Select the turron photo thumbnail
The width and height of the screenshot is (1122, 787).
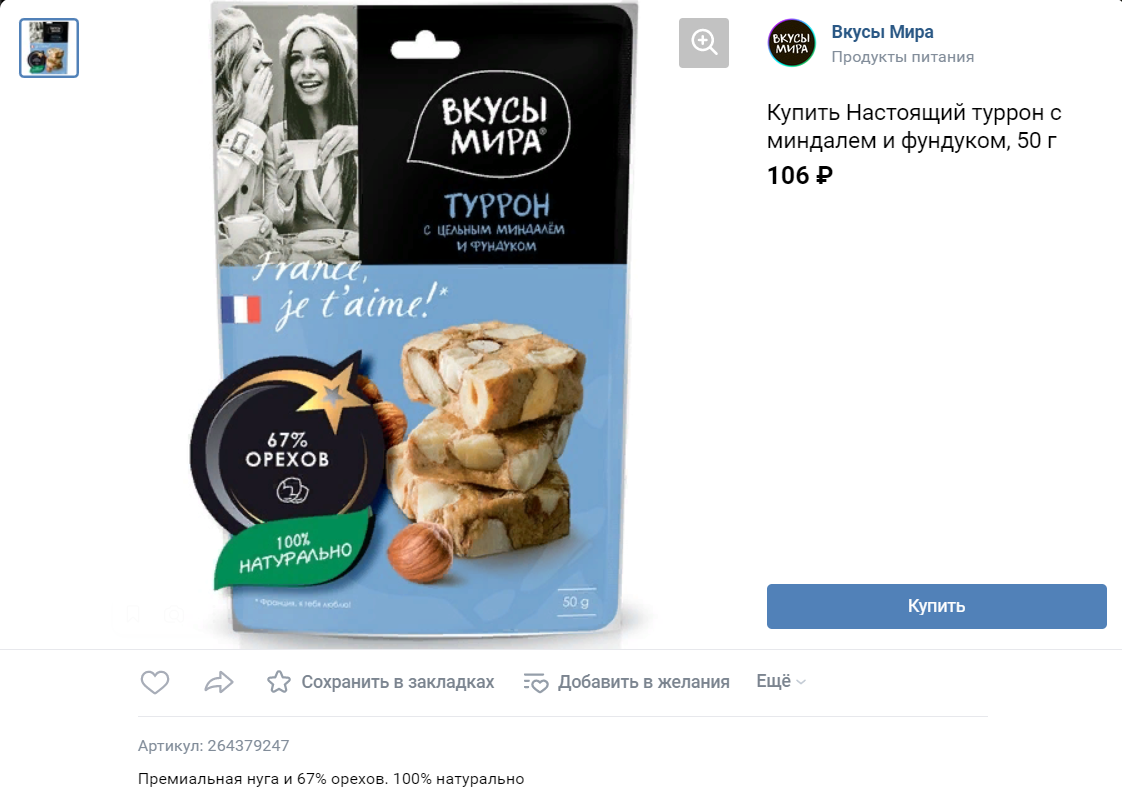point(49,48)
